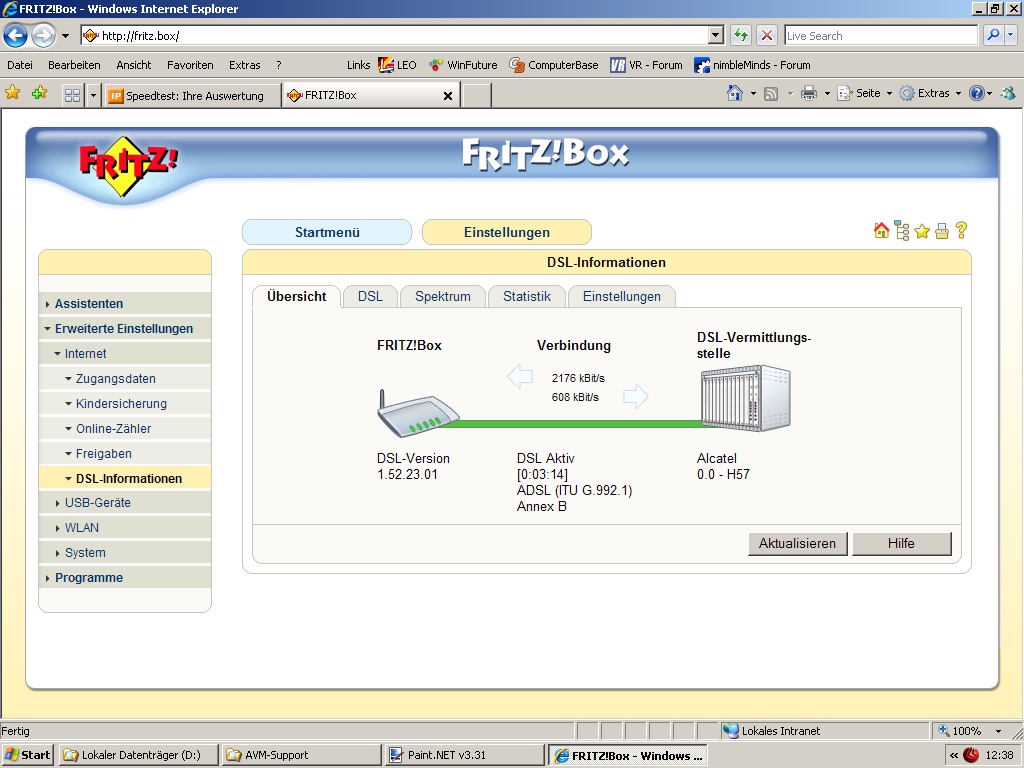
Task: Click the RSS feeds toolbar icon
Action: pyautogui.click(x=771, y=93)
